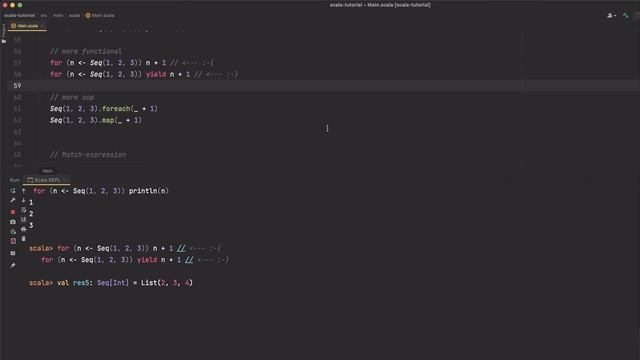Pin the Run tab with pin icon
The height and width of the screenshot is (360, 640).
[13, 266]
